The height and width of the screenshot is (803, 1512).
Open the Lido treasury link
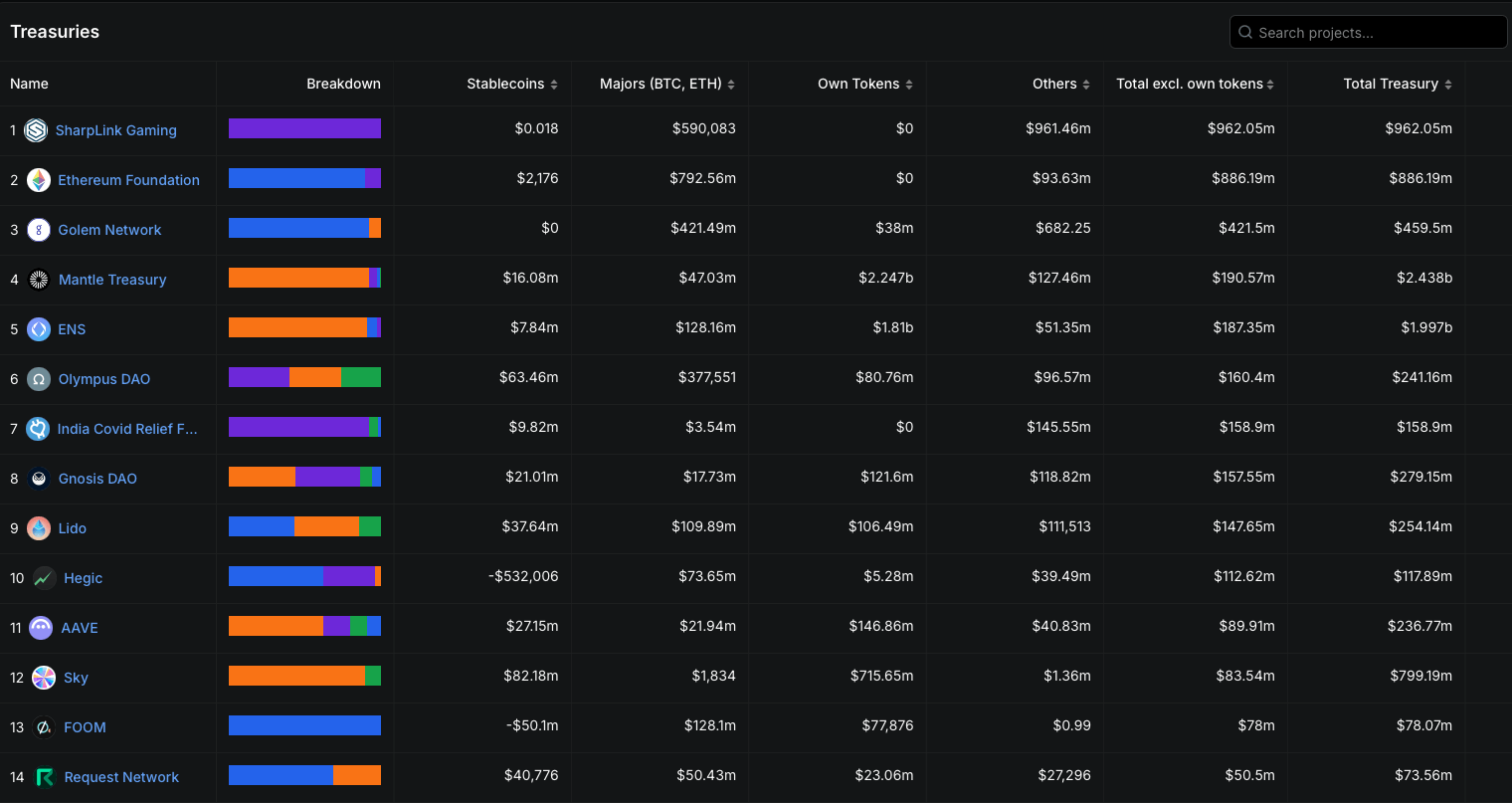pyautogui.click(x=73, y=528)
